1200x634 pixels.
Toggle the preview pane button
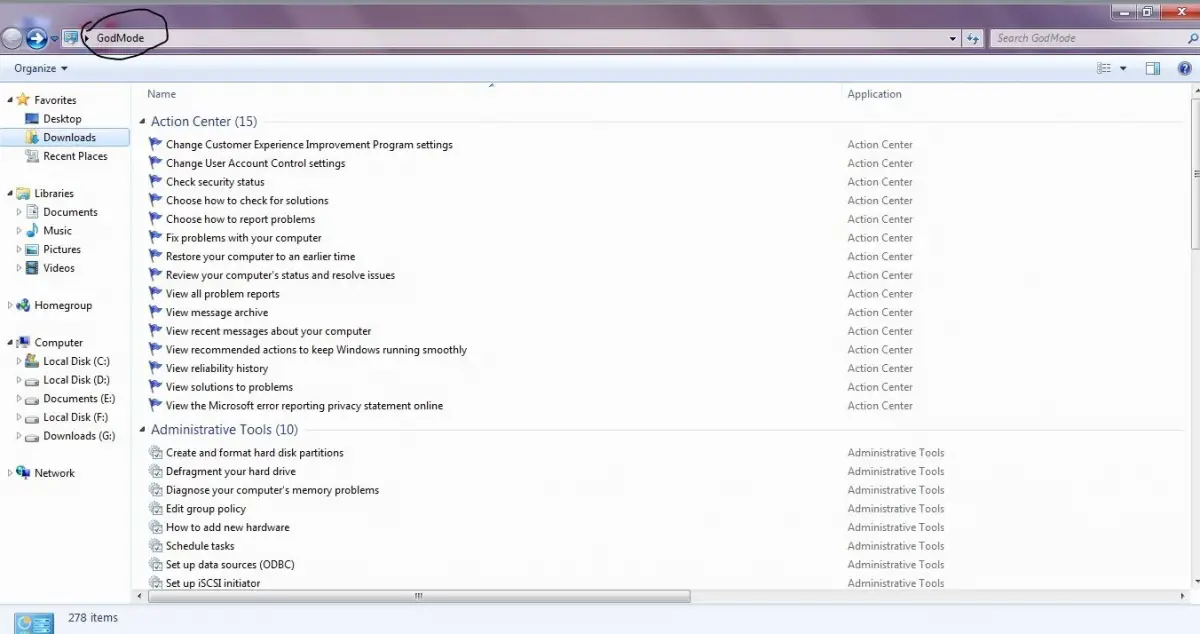click(x=1153, y=68)
